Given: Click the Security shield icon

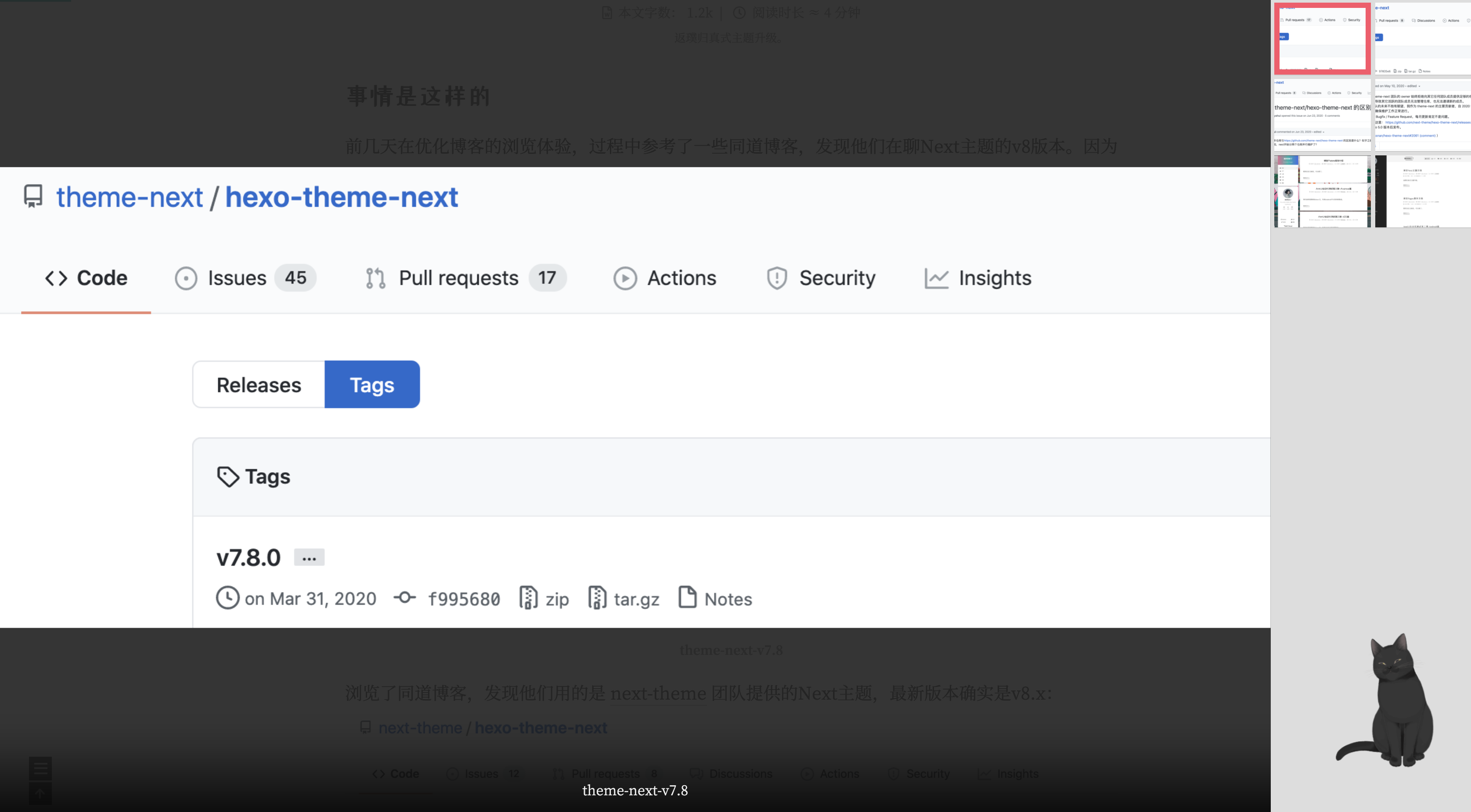Looking at the screenshot, I should (x=777, y=278).
